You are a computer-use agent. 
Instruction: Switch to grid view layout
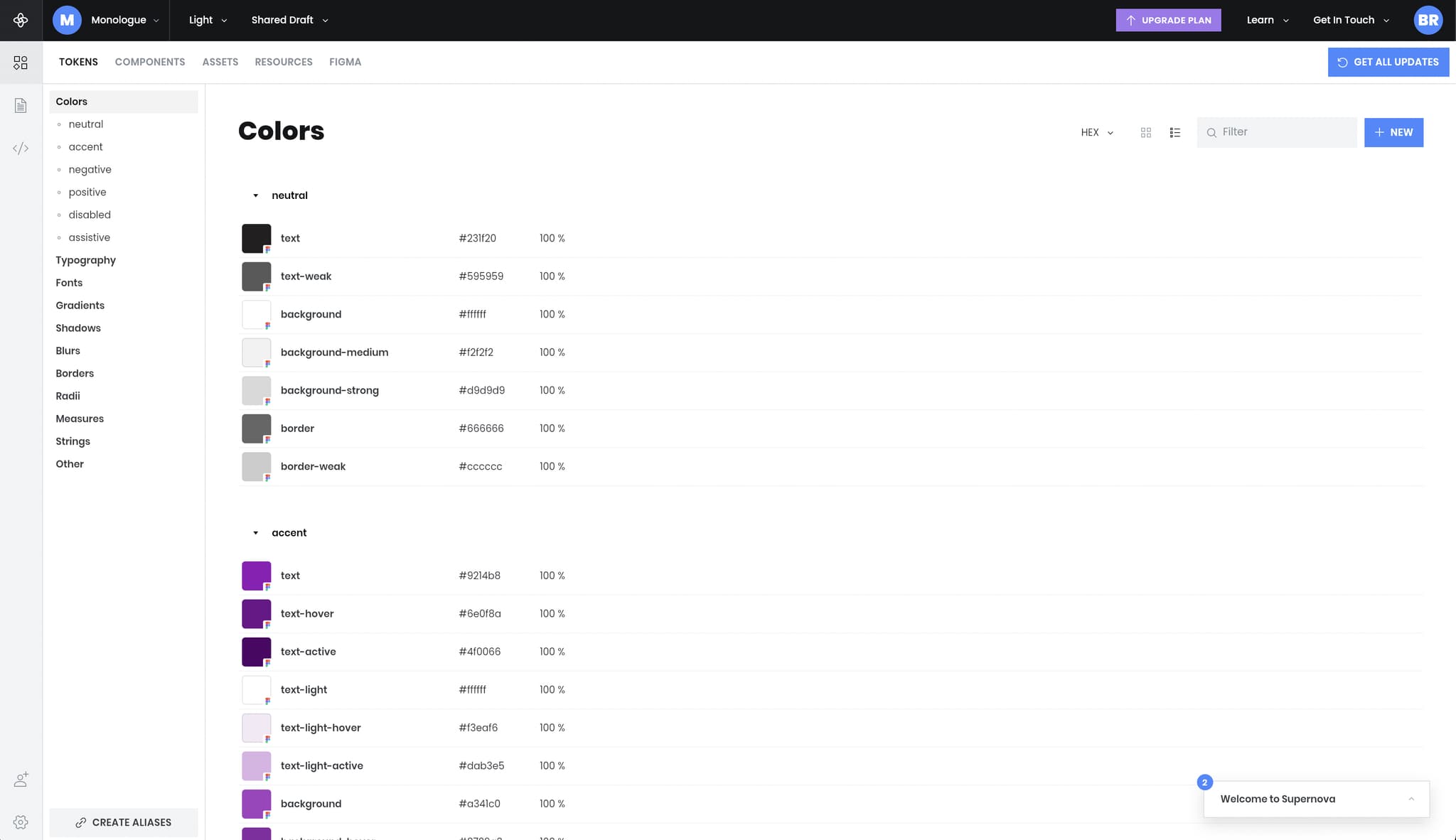point(1145,133)
